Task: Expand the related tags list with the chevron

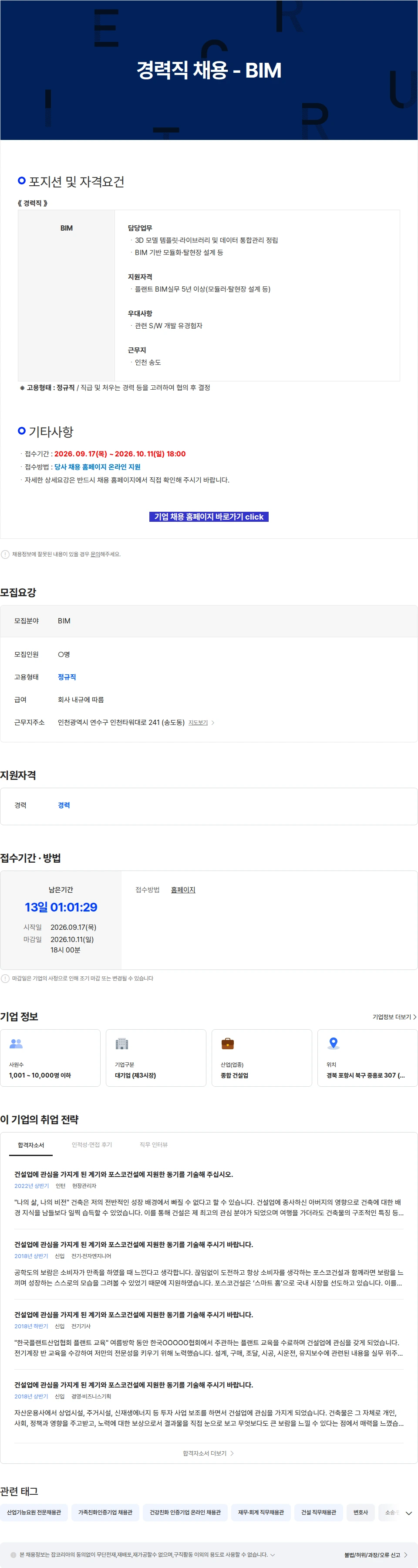Action: [409, 1513]
